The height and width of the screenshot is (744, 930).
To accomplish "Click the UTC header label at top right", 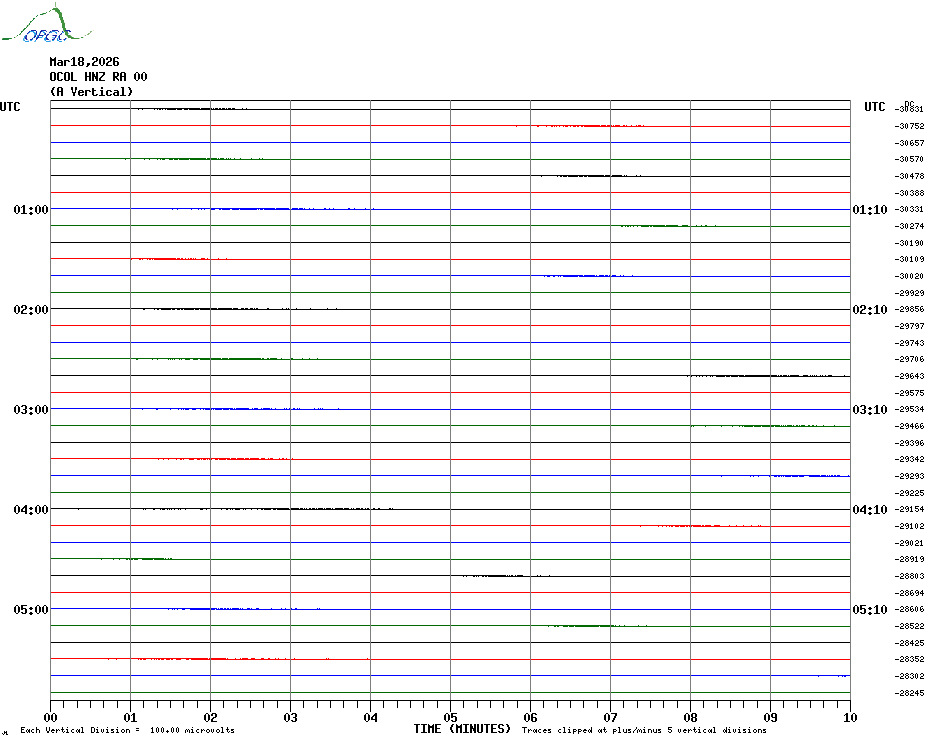I will (874, 107).
